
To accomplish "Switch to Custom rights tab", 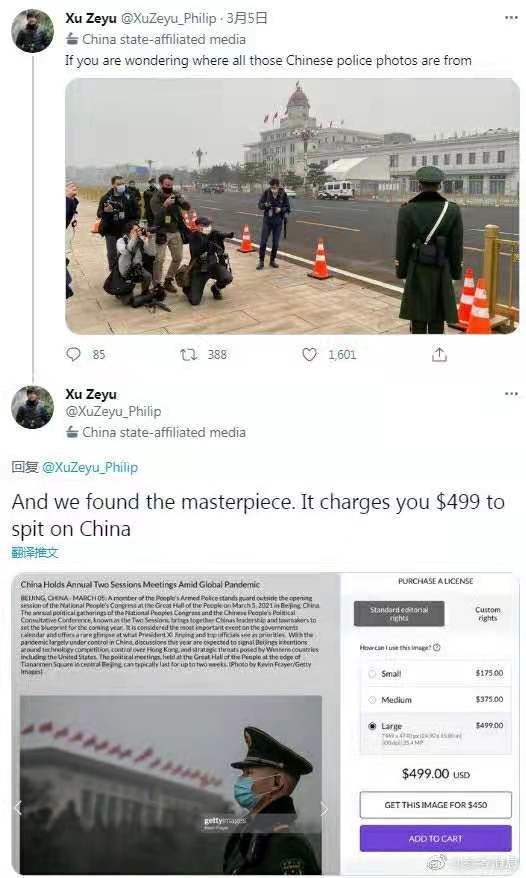I will click(487, 614).
